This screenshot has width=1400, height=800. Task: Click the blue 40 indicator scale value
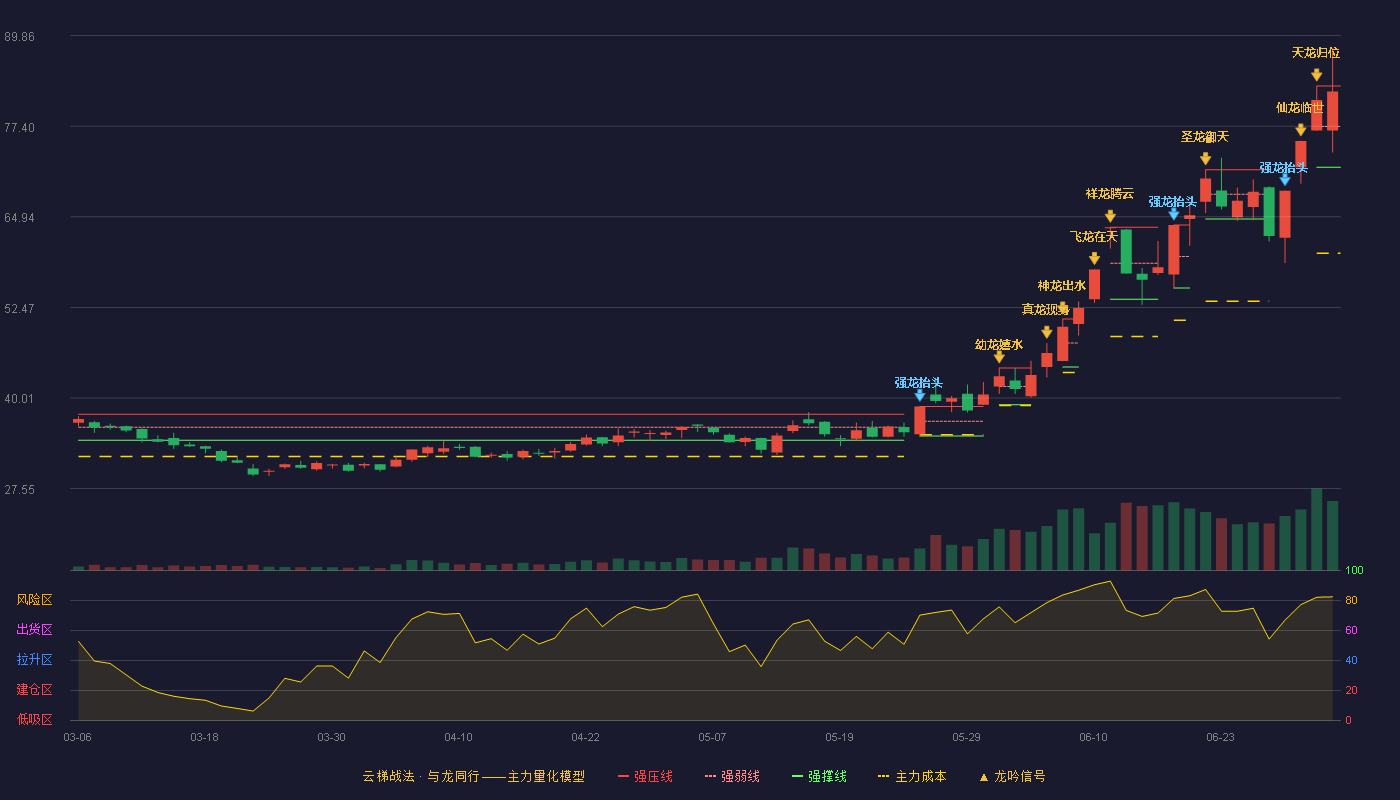pyautogui.click(x=1351, y=660)
